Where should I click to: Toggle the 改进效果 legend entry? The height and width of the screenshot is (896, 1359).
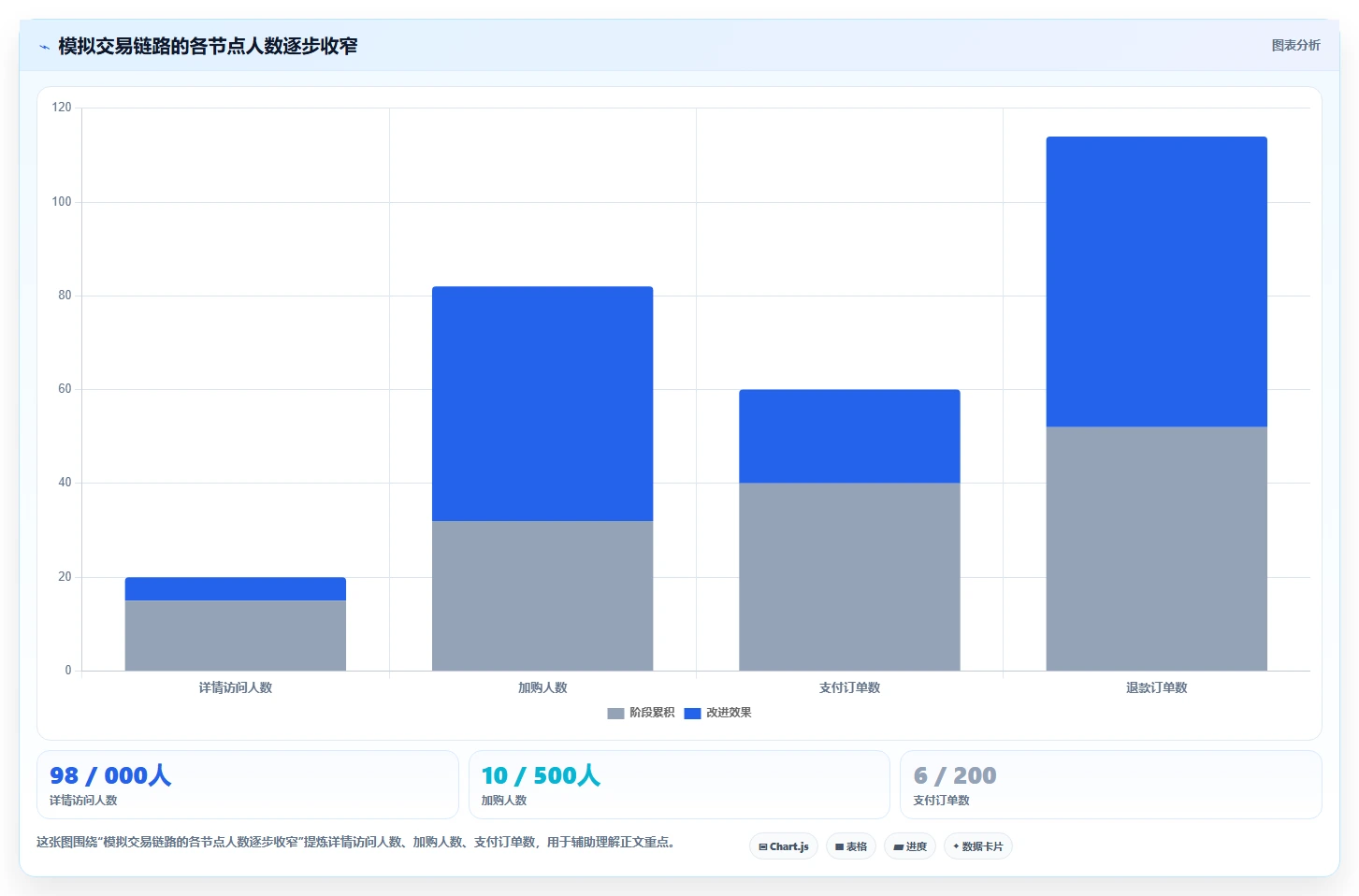[717, 713]
